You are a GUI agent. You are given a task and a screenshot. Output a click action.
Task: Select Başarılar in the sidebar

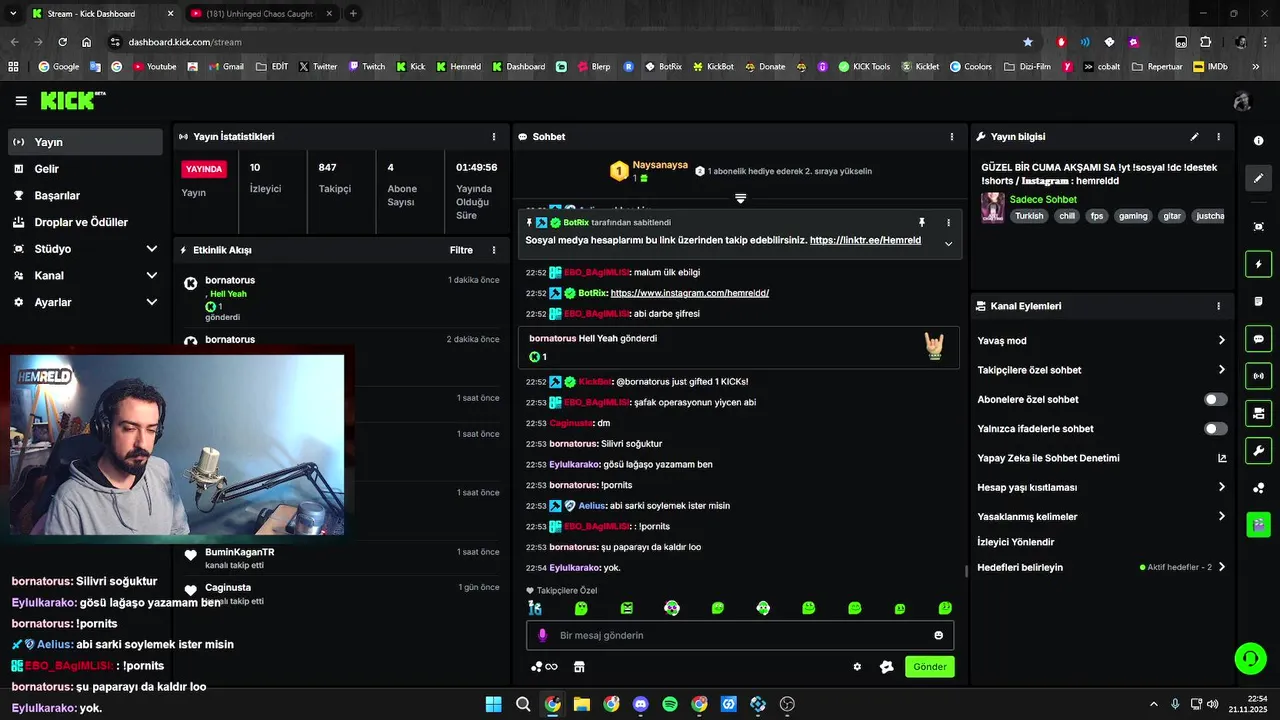pos(86,196)
